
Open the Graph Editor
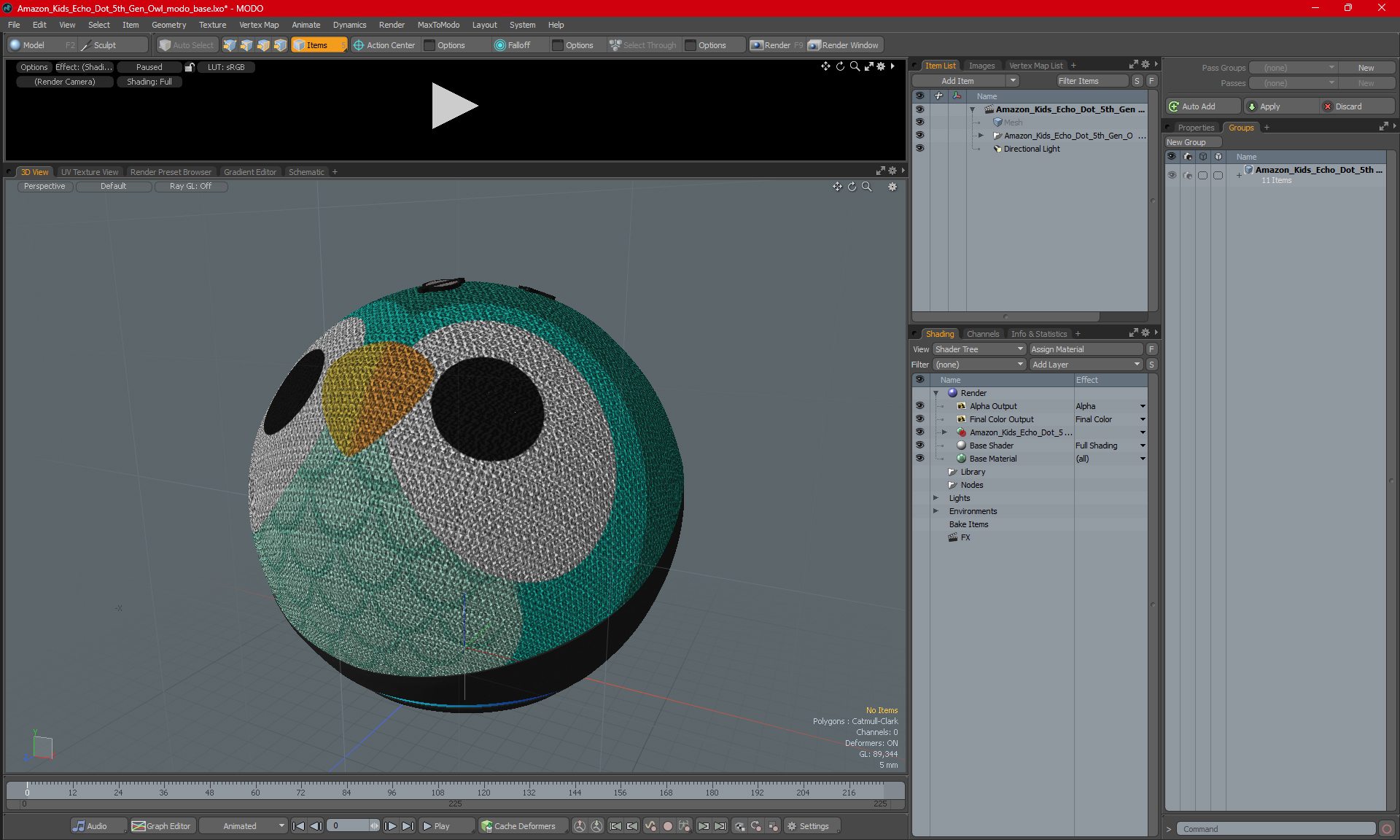tap(161, 826)
